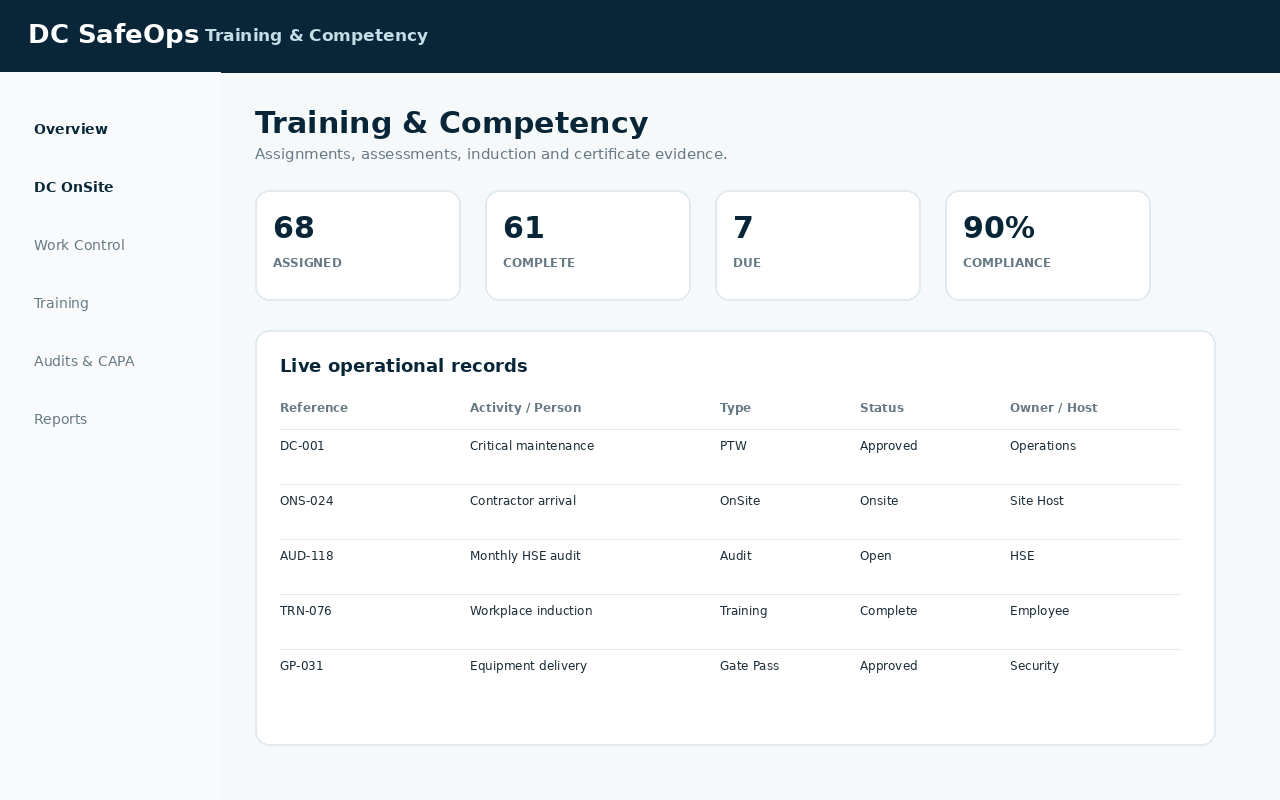Open the 7 Due stat card
Screen dimensions: 1280x800
[x=818, y=245]
